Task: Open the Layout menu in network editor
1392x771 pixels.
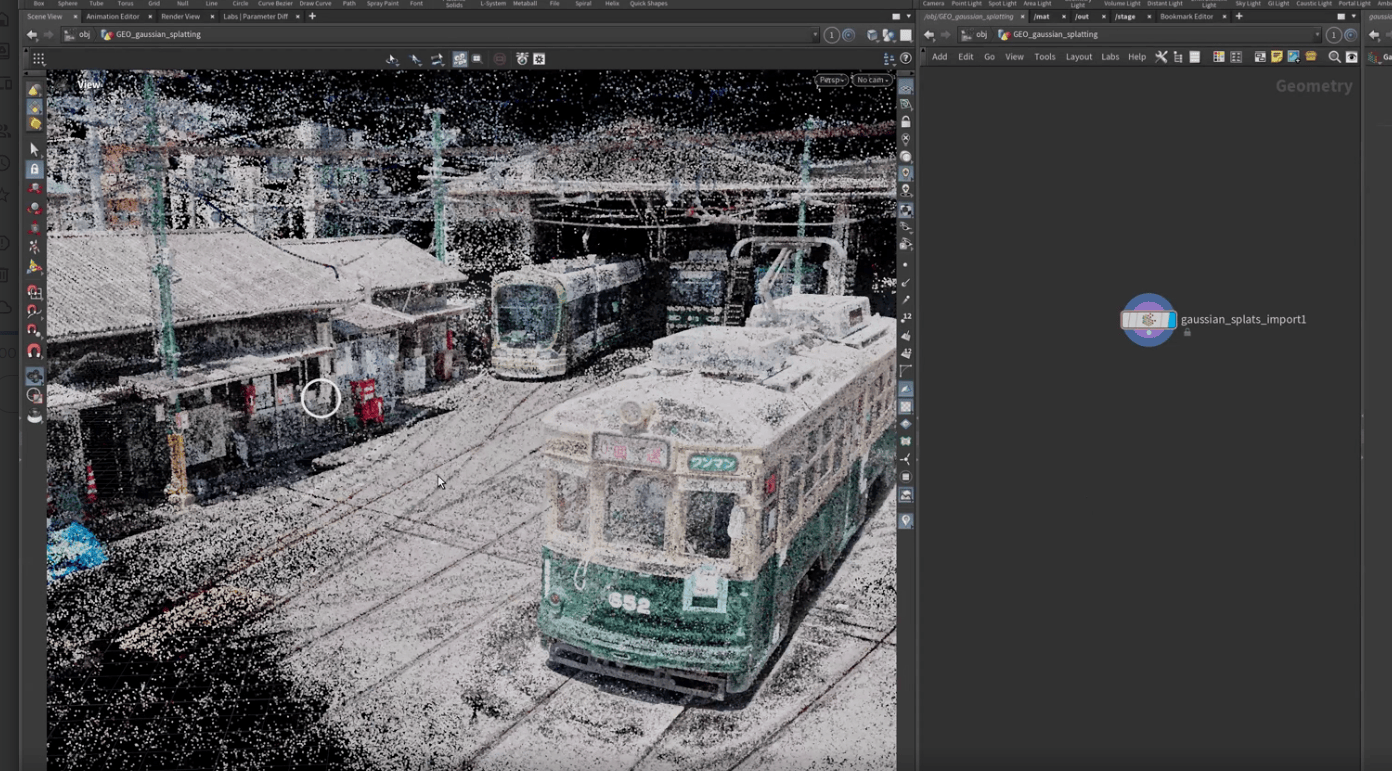Action: click(x=1078, y=57)
